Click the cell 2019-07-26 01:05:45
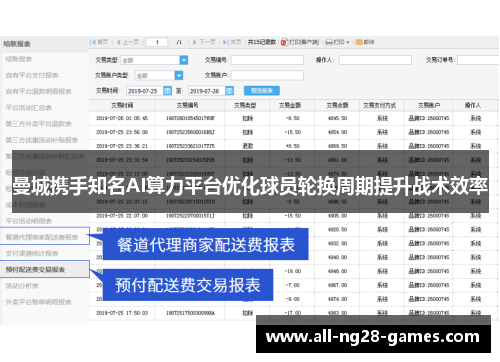500x362 pixels. tap(122, 118)
